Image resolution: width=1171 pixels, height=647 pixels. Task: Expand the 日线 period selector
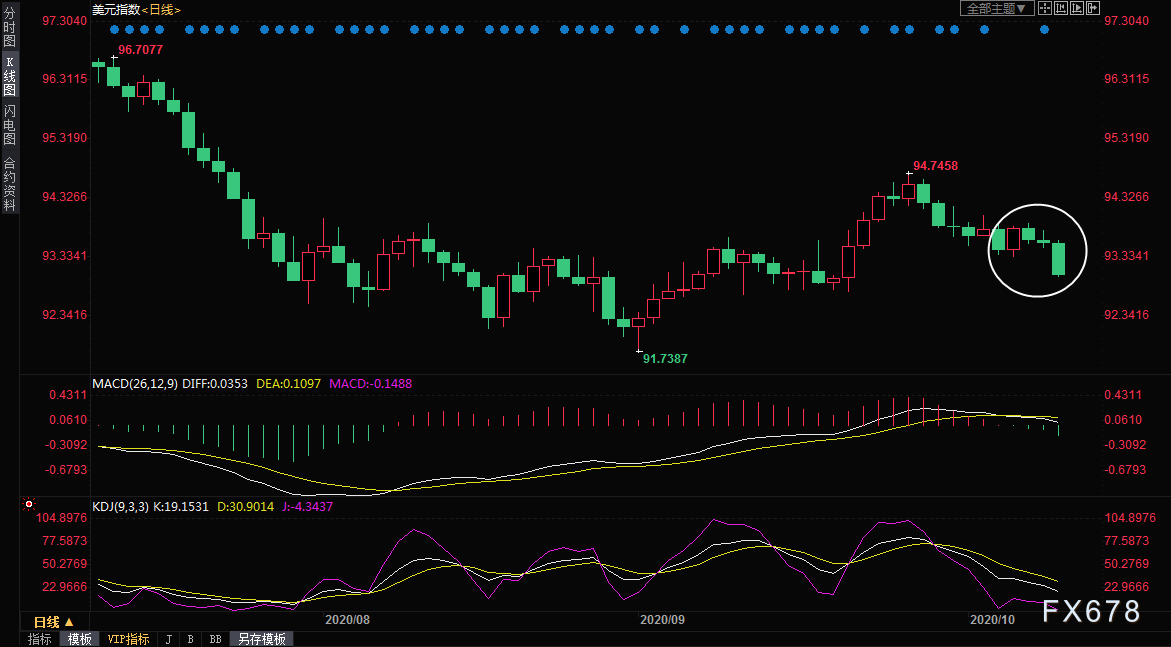tap(54, 621)
